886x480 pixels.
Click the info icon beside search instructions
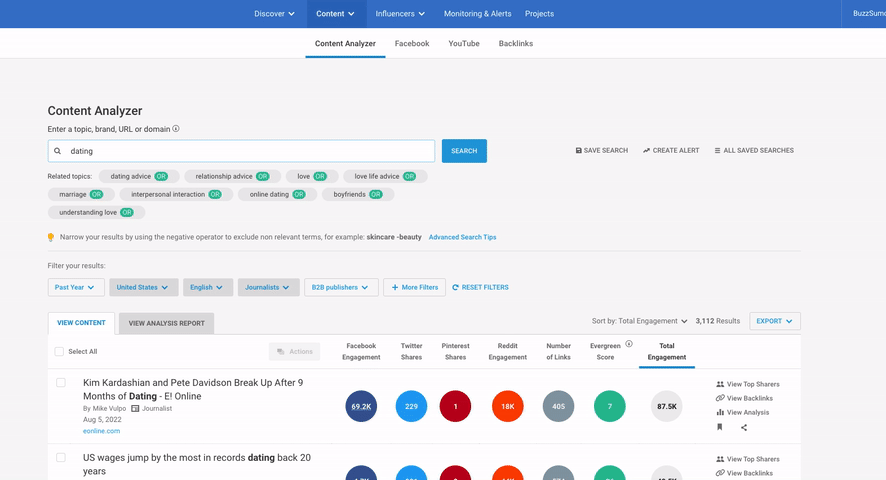point(176,129)
